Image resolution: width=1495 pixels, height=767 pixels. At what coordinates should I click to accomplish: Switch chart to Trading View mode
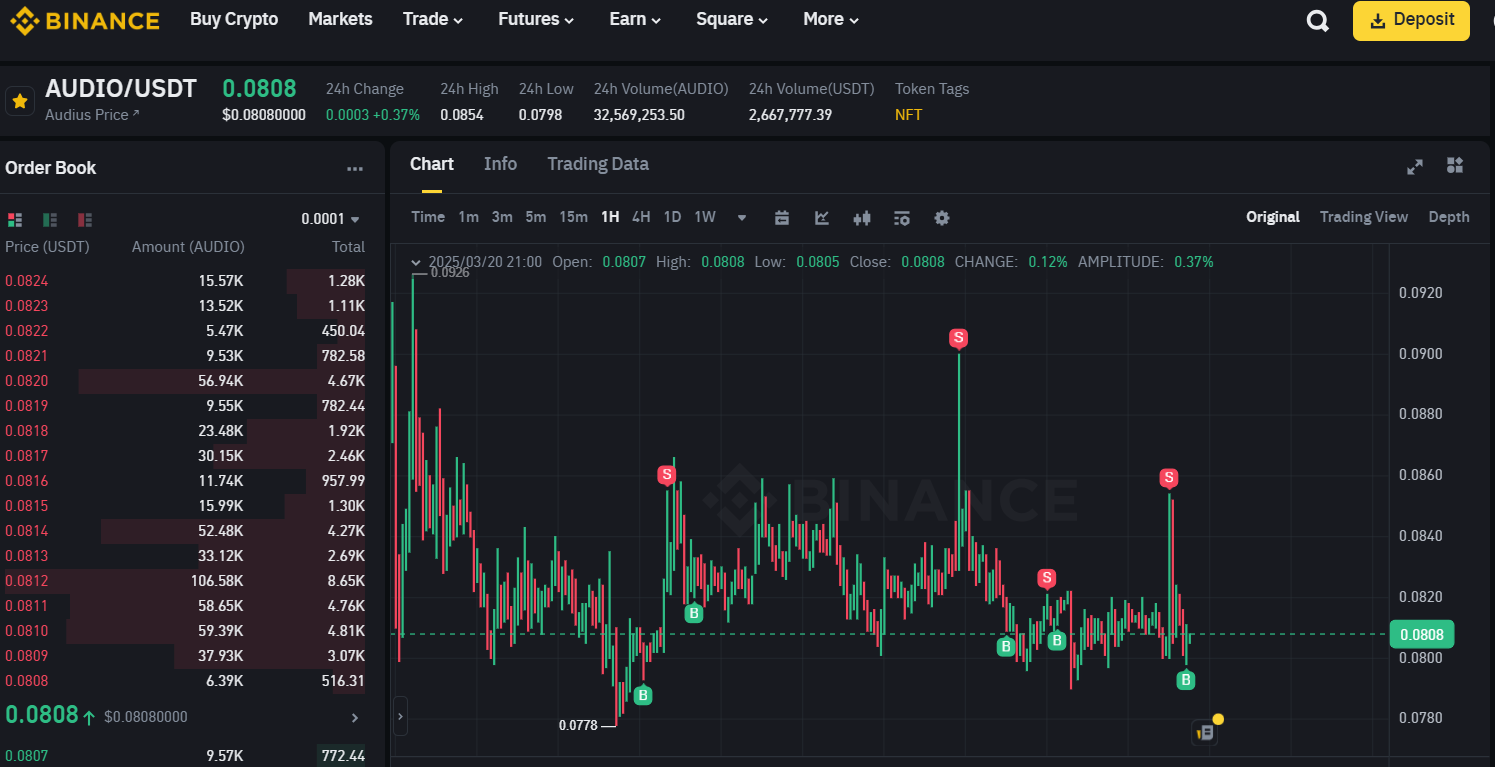click(x=1364, y=216)
